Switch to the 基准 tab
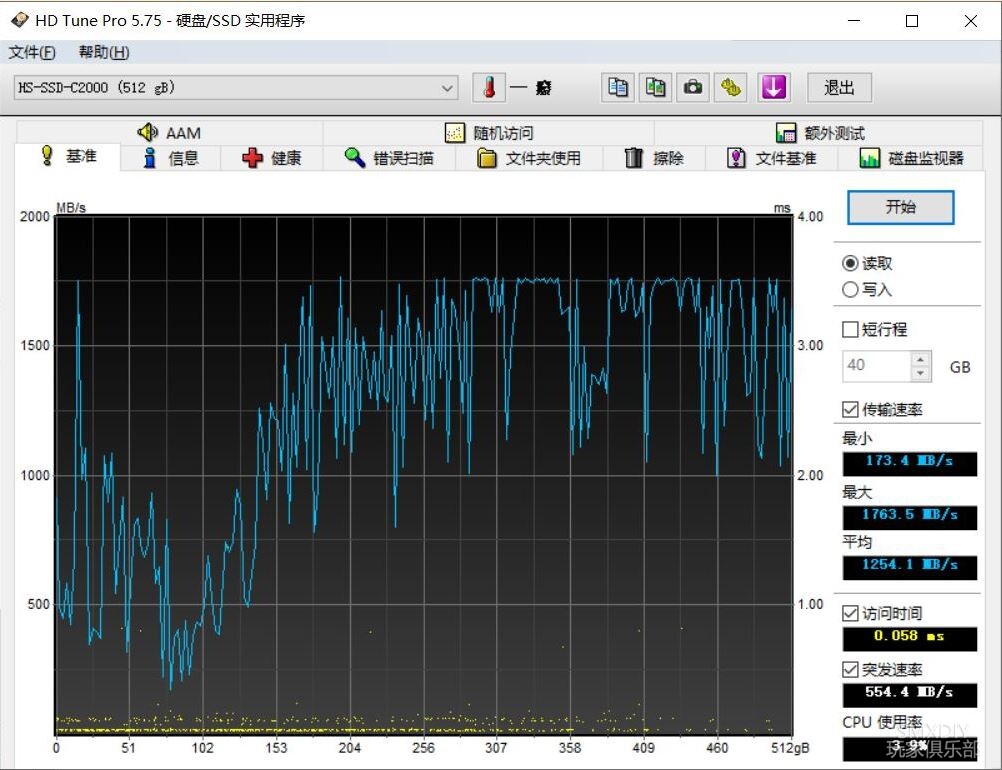 (68, 156)
